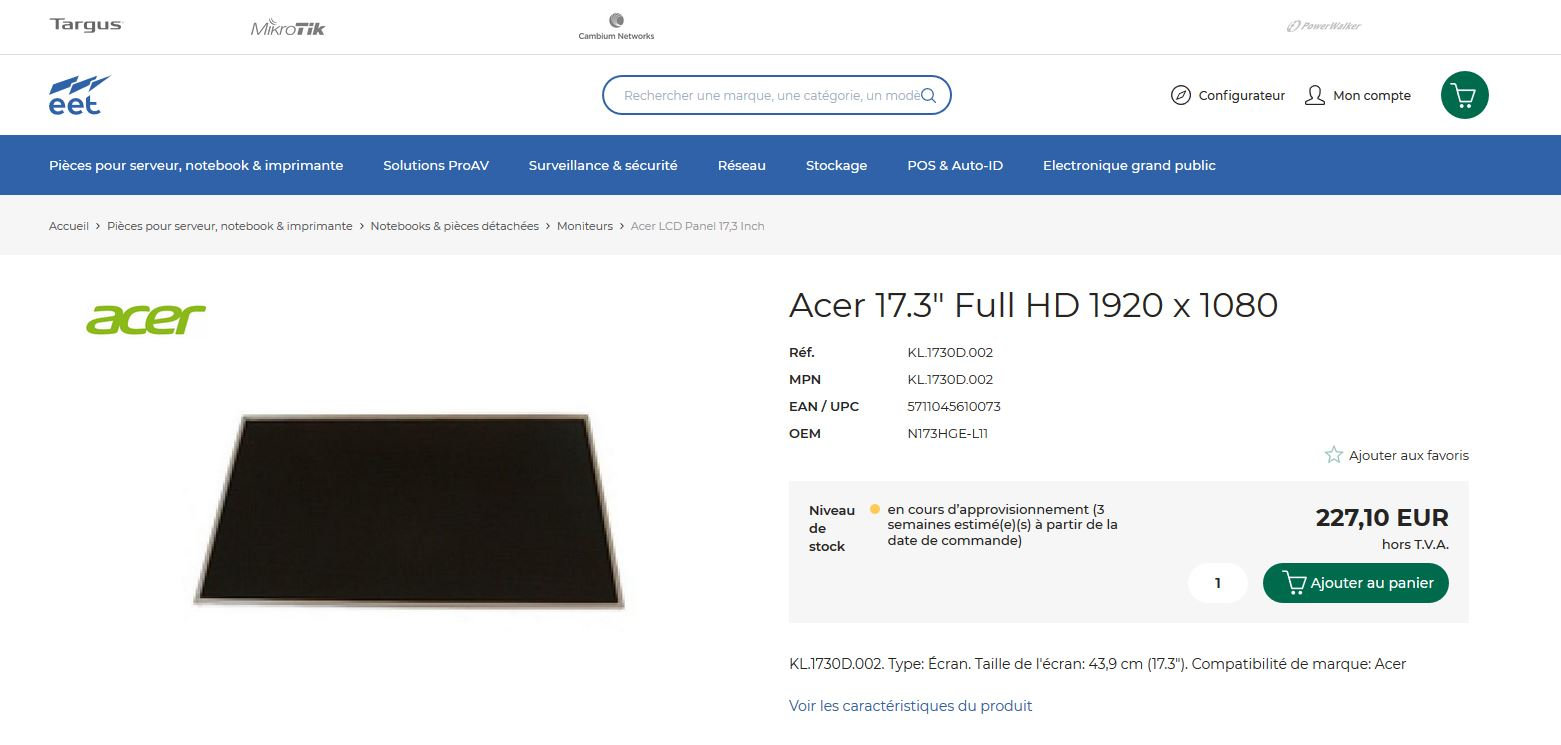Open the Solutions ProAV menu
The width and height of the screenshot is (1561, 745).
pos(436,165)
